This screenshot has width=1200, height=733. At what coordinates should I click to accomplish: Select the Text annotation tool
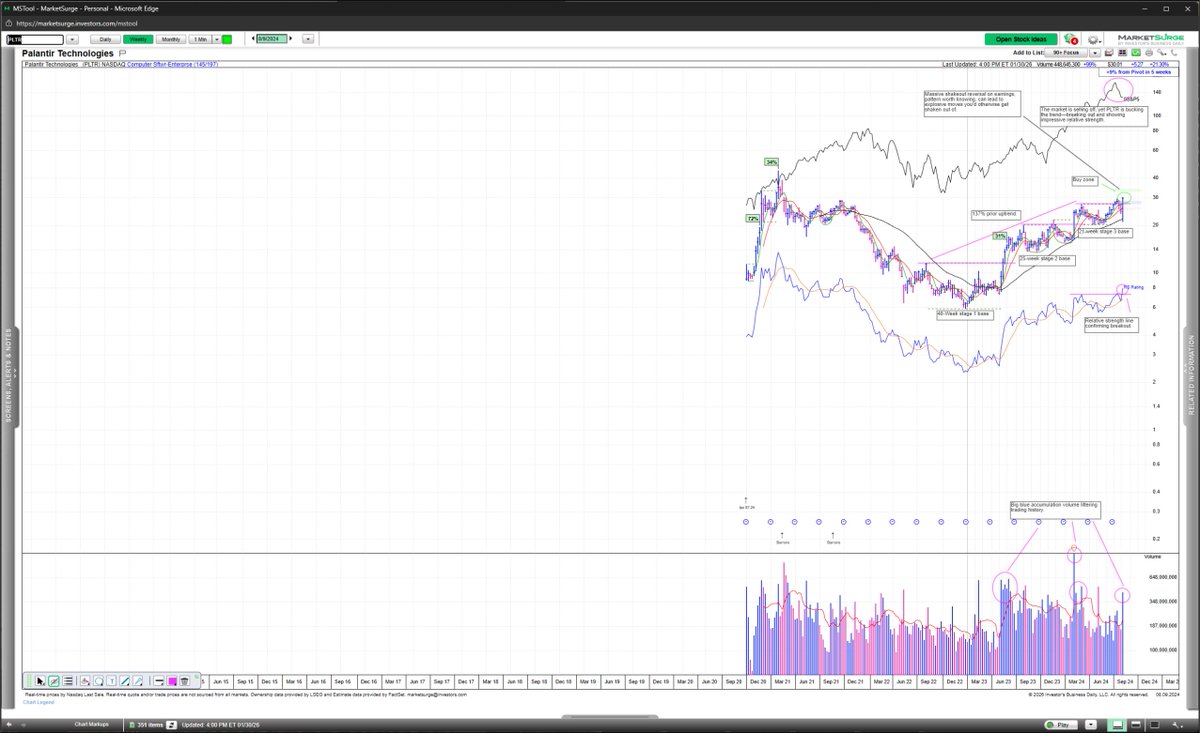[x=112, y=681]
